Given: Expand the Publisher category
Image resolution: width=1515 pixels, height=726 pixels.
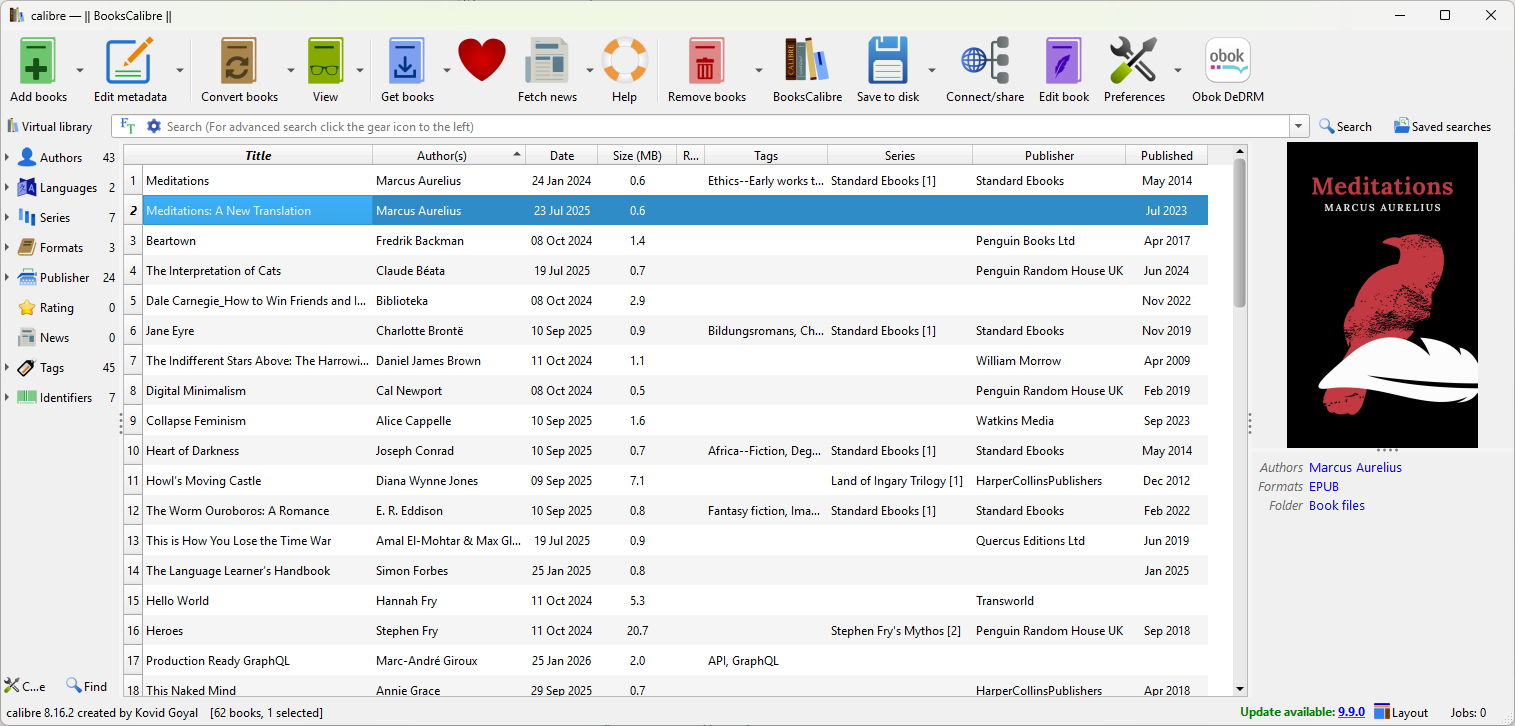Looking at the screenshot, I should [7, 278].
